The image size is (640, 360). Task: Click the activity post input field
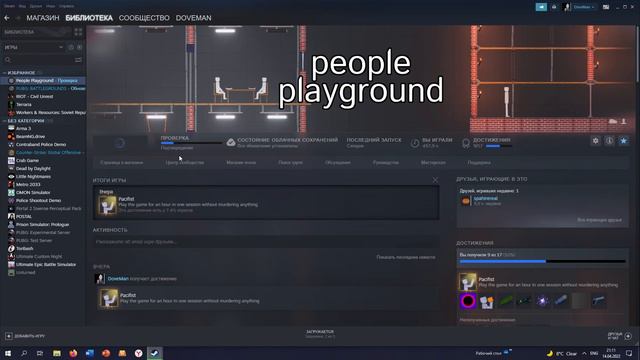click(266, 242)
